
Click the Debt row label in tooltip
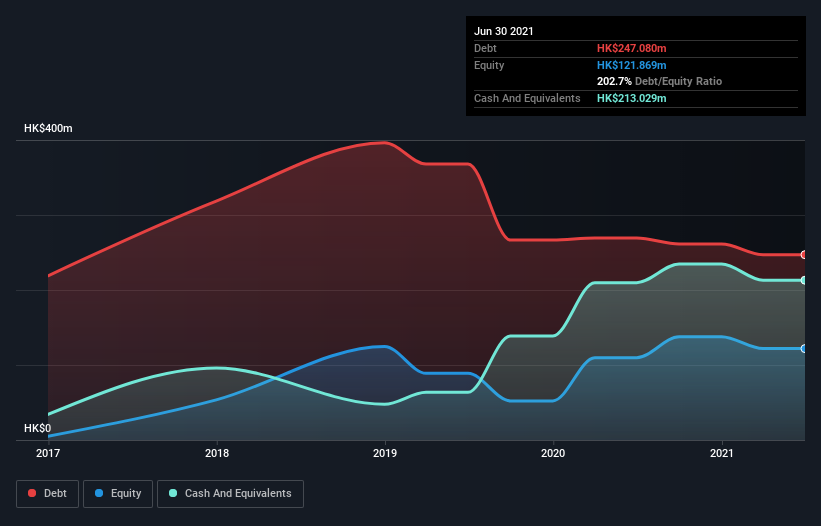[485, 48]
